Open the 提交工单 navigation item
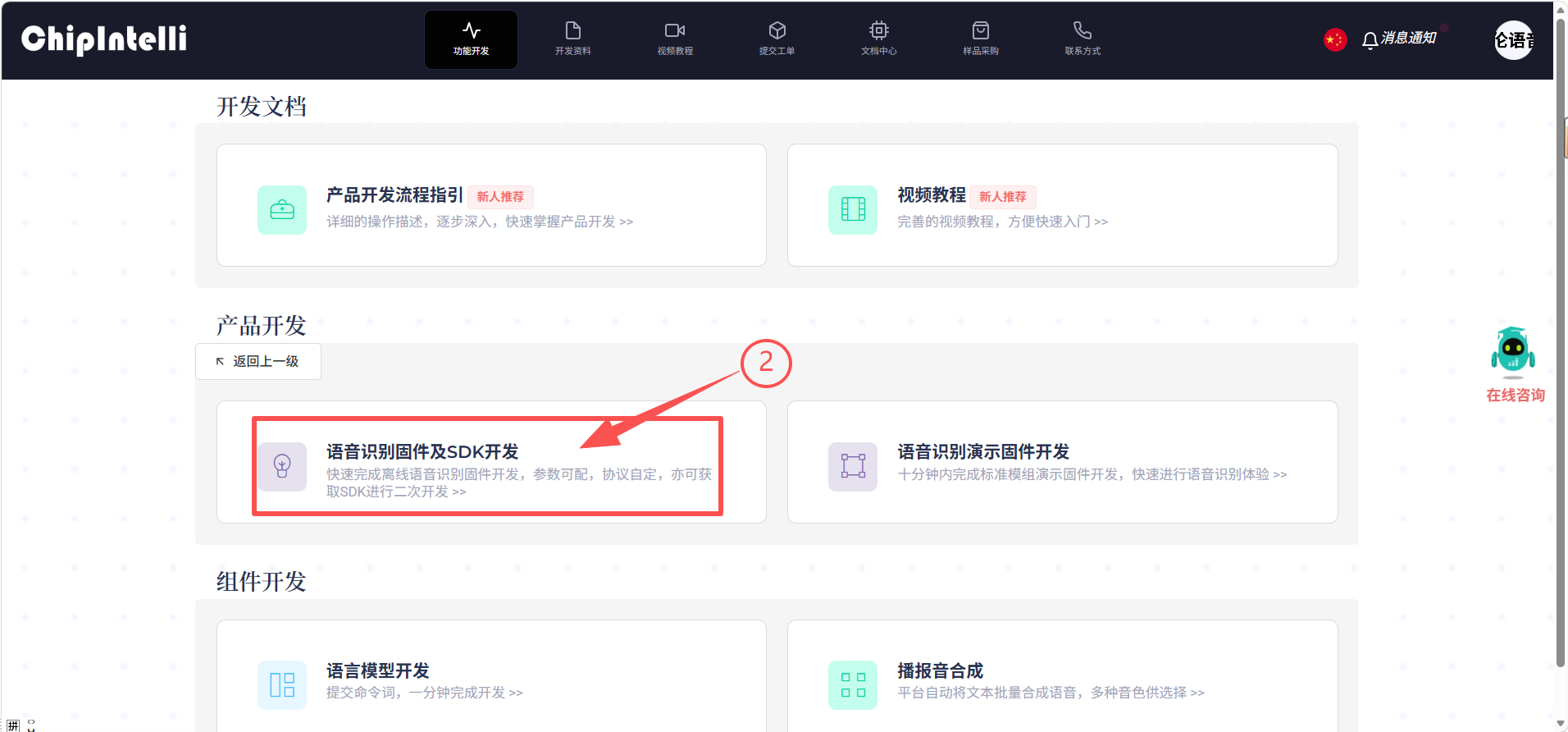 click(777, 39)
